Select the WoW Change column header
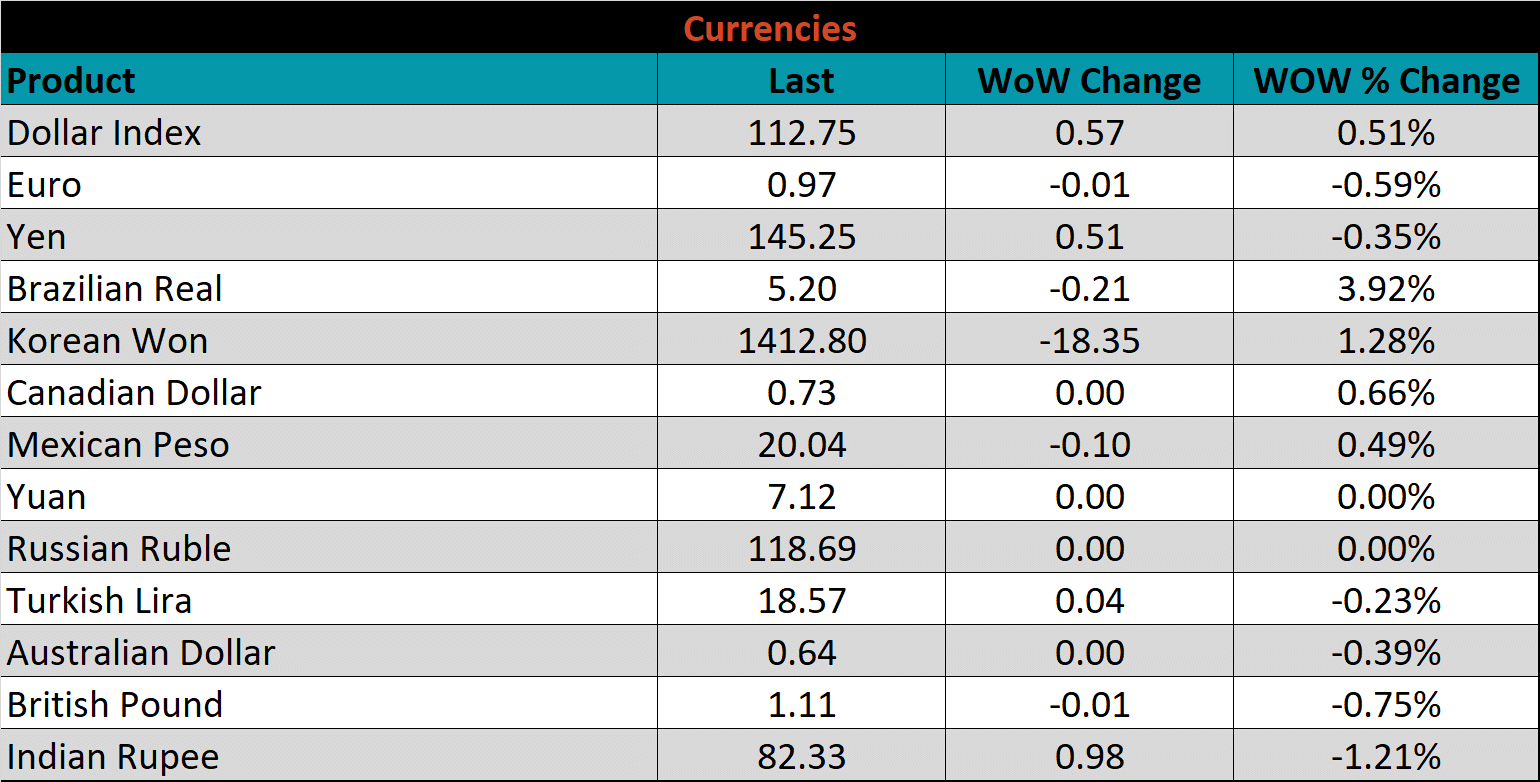The height and width of the screenshot is (782, 1540). [1089, 80]
